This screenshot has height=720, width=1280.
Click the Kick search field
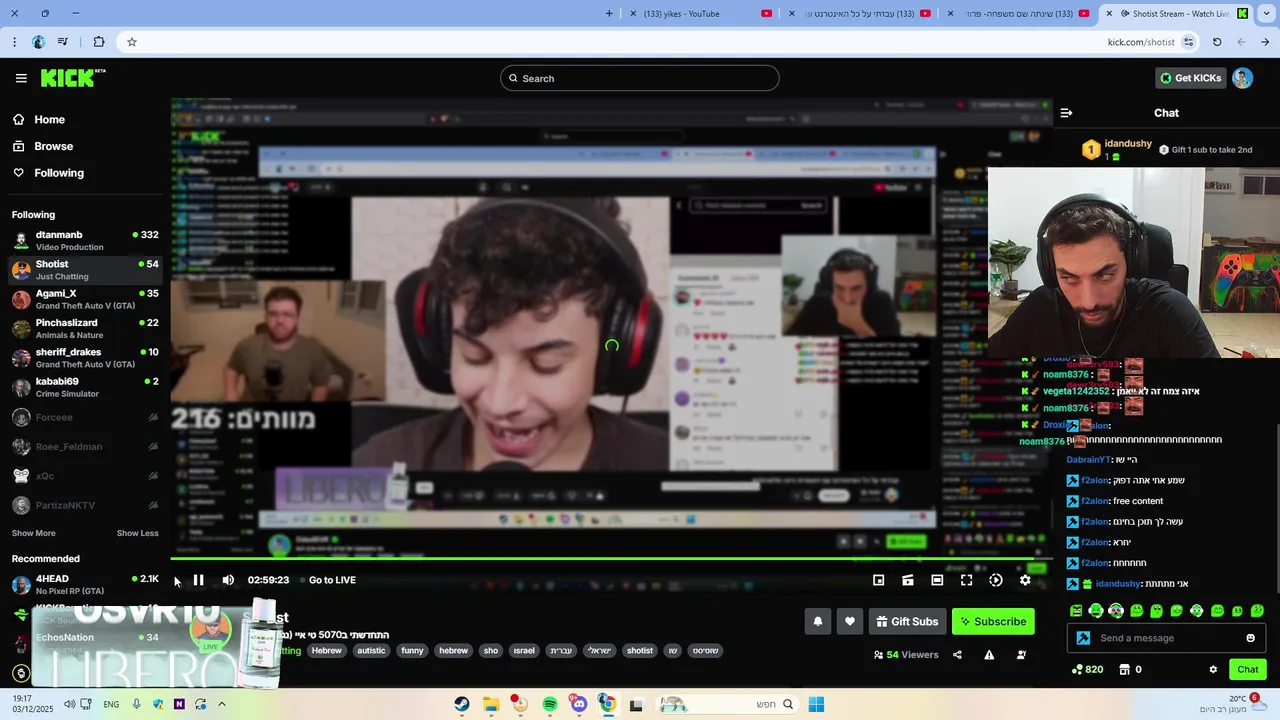640,78
